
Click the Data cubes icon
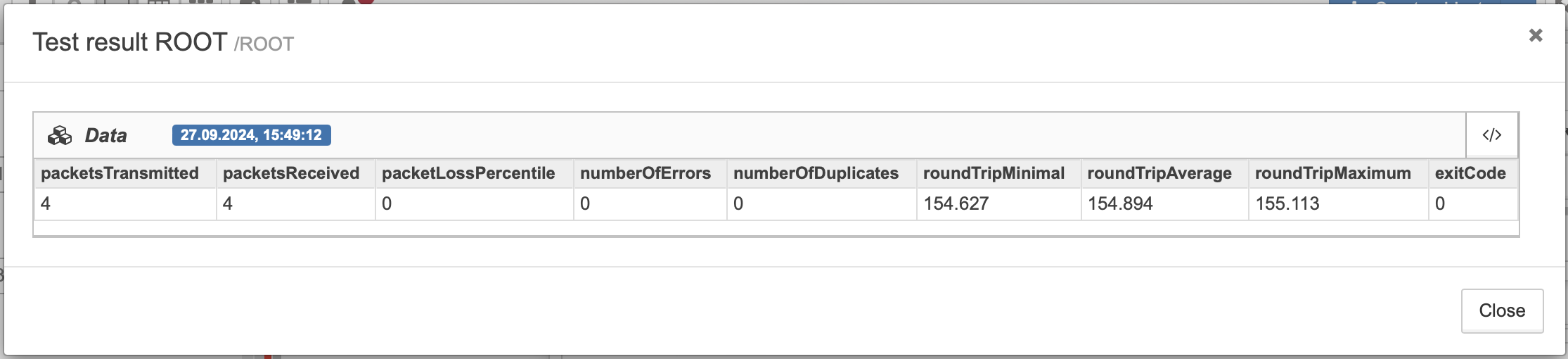(x=60, y=135)
